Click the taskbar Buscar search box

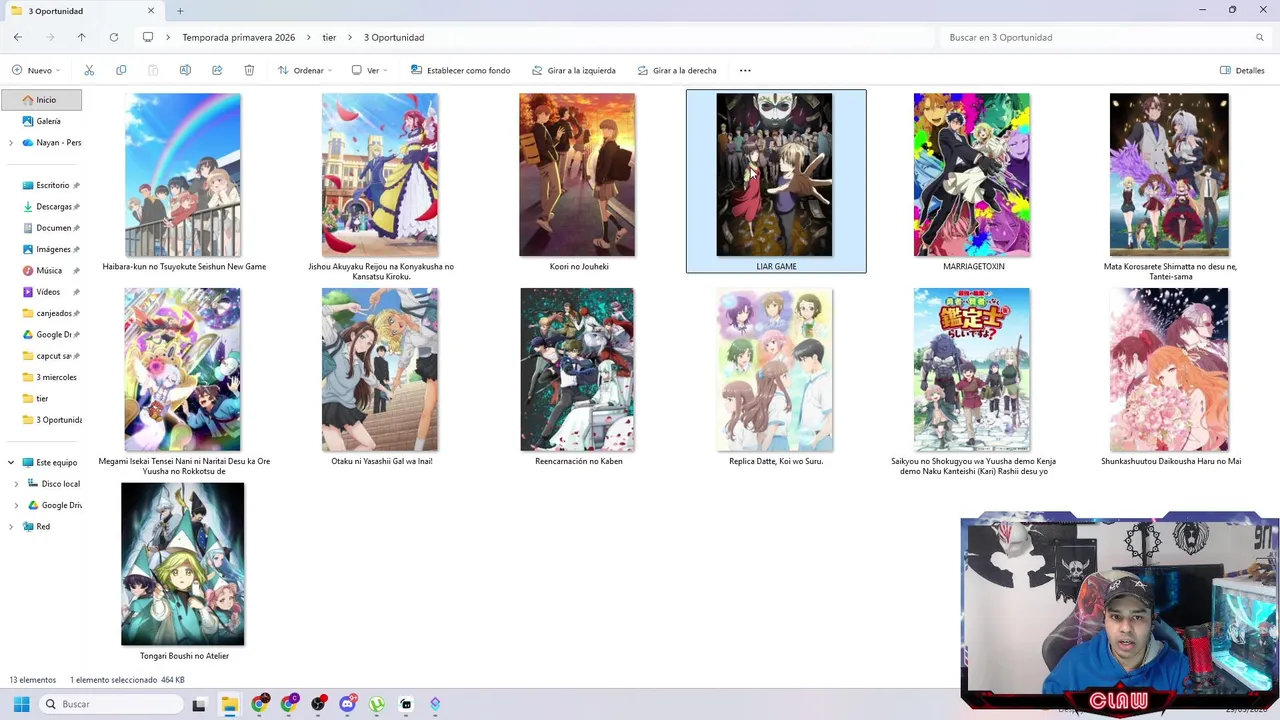coord(110,704)
